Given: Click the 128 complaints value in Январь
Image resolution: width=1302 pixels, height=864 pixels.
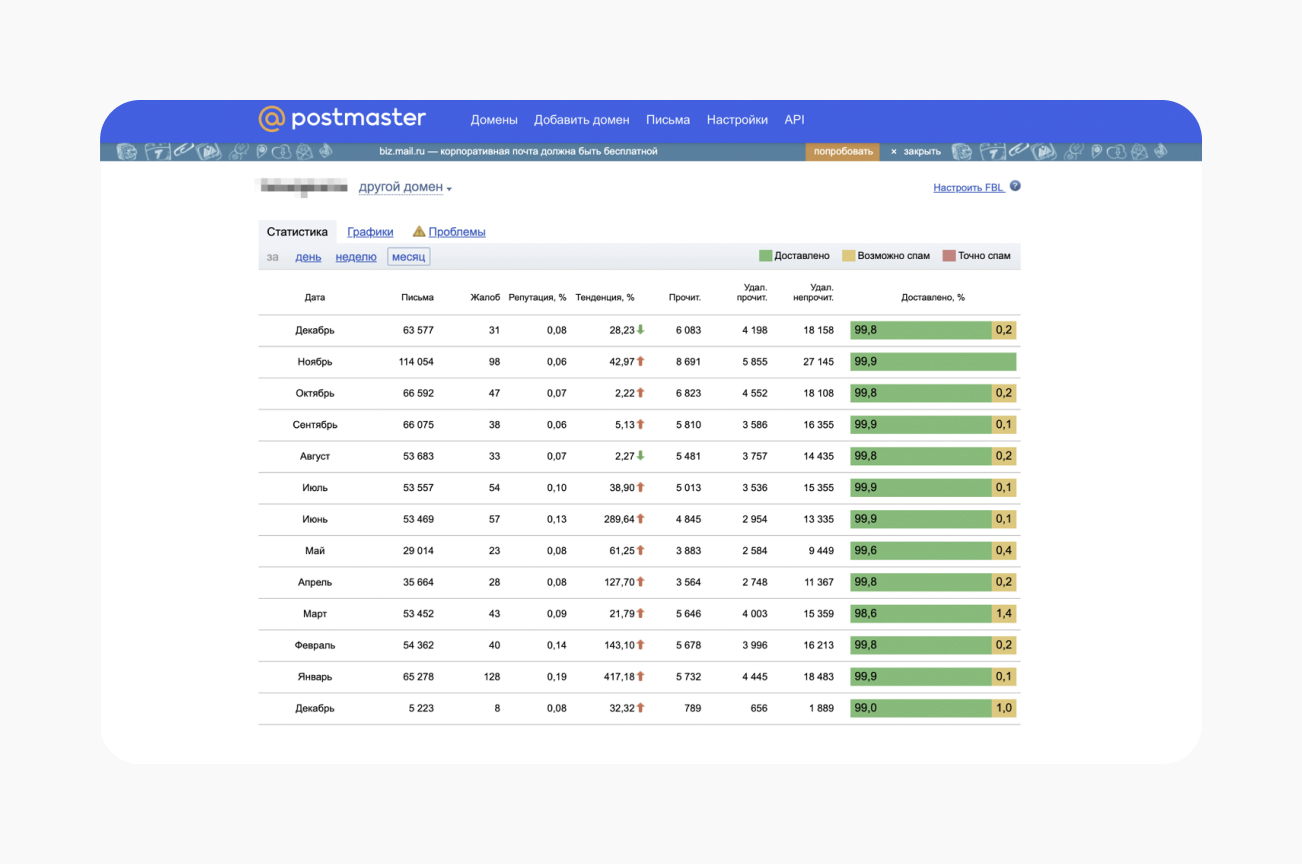Looking at the screenshot, I should click(491, 677).
